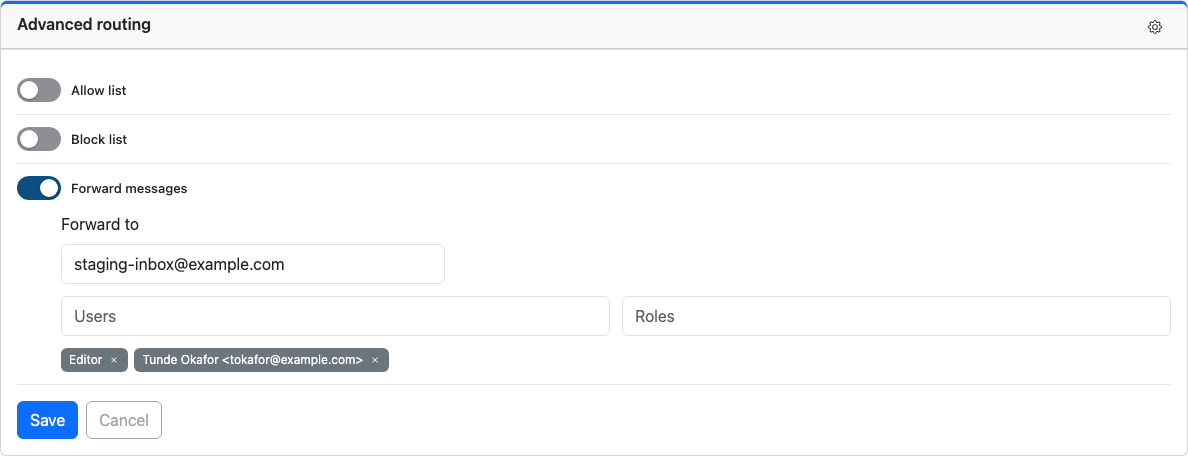Turn on the Block list switch
The image size is (1188, 457).
pyautogui.click(x=39, y=139)
